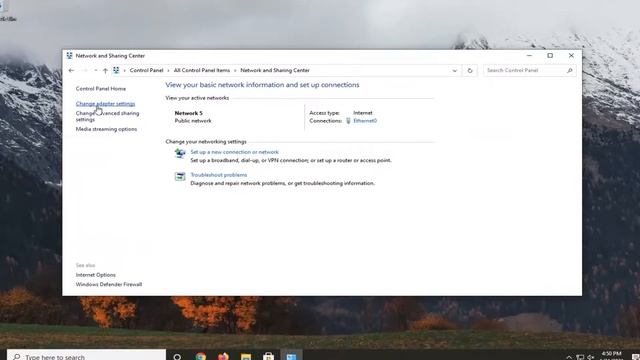This screenshot has width=640, height=360.
Task: Open Change adapter settings link
Action: [x=105, y=104]
